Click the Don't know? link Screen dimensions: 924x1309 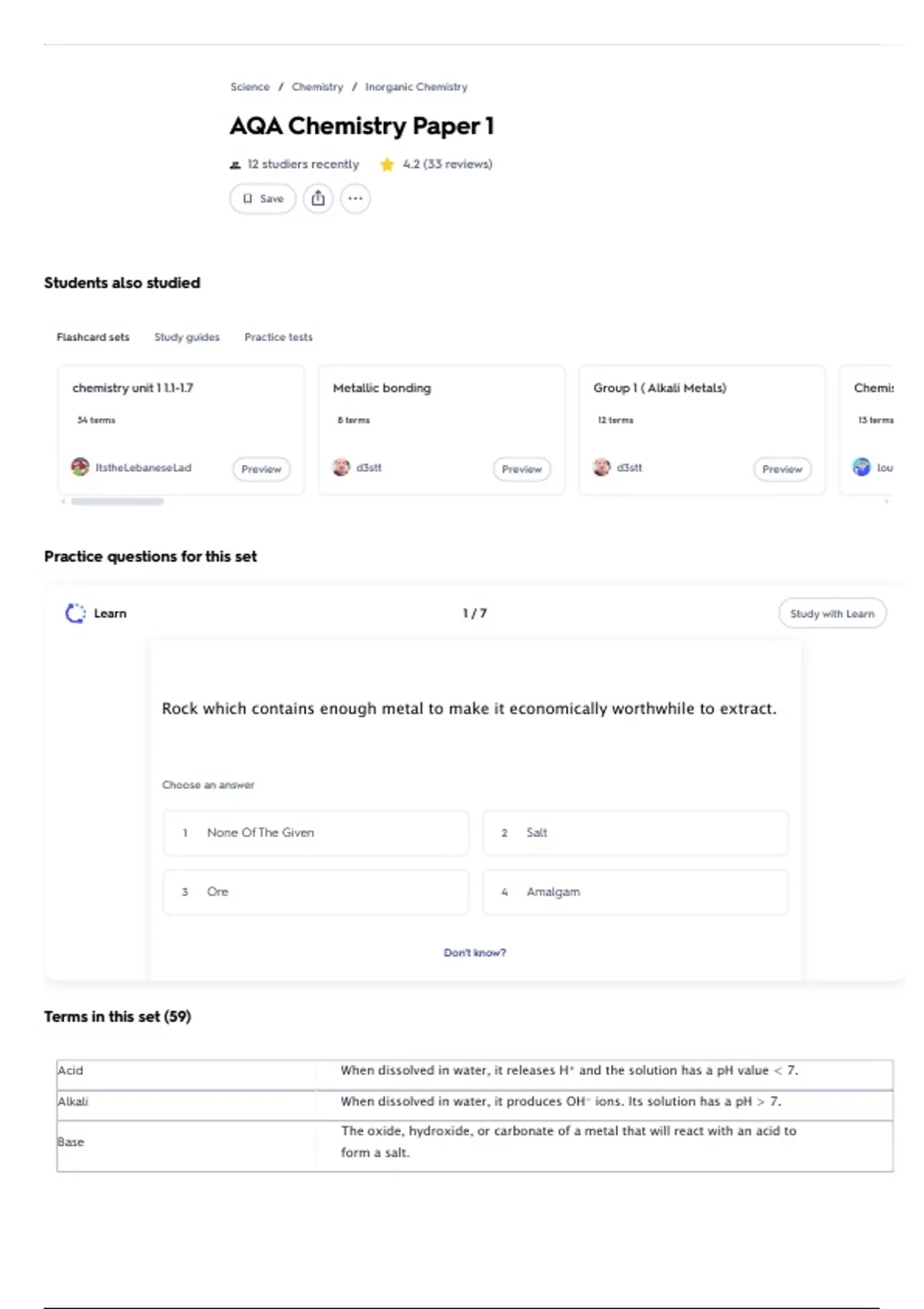(474, 952)
